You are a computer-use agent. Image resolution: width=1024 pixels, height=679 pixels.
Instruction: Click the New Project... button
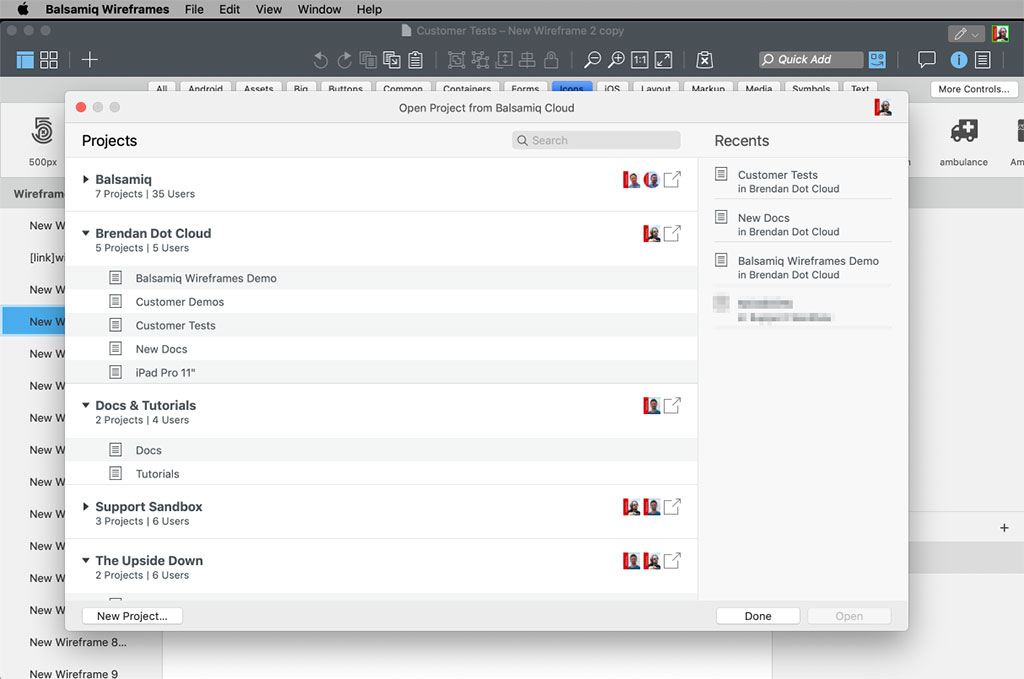click(x=132, y=616)
